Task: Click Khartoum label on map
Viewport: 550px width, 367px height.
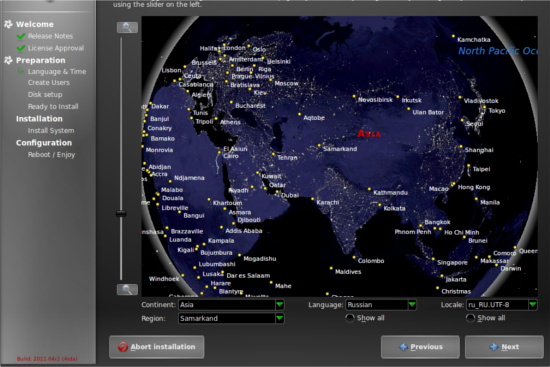Action: click(227, 203)
